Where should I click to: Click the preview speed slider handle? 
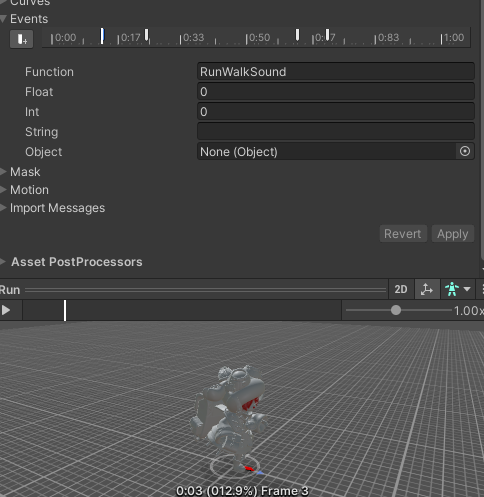point(396,310)
